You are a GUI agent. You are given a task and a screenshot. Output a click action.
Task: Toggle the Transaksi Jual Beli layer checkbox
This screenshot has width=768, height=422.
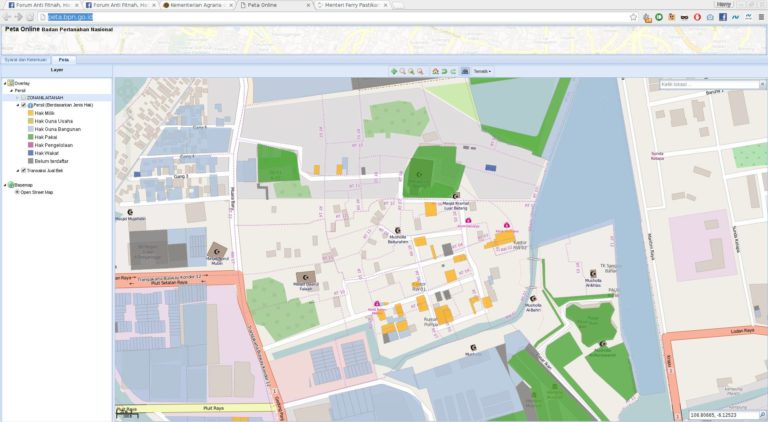point(23,170)
